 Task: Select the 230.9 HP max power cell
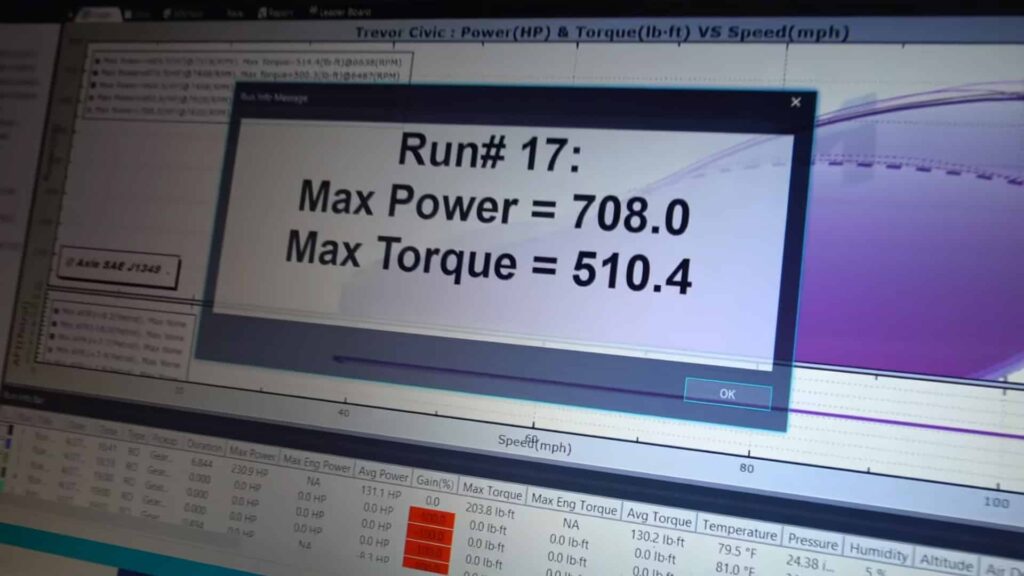tap(249, 470)
